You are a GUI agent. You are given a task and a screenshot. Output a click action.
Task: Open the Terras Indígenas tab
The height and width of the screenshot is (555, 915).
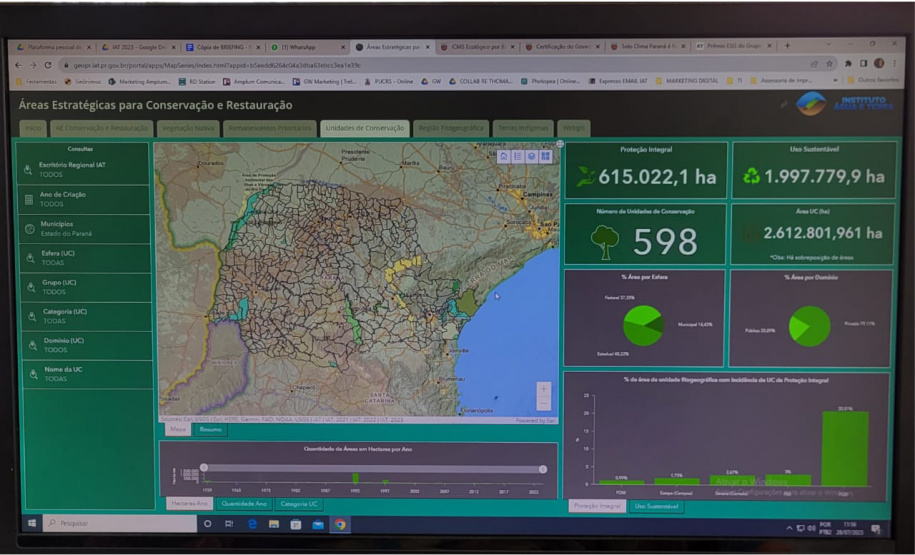[523, 128]
